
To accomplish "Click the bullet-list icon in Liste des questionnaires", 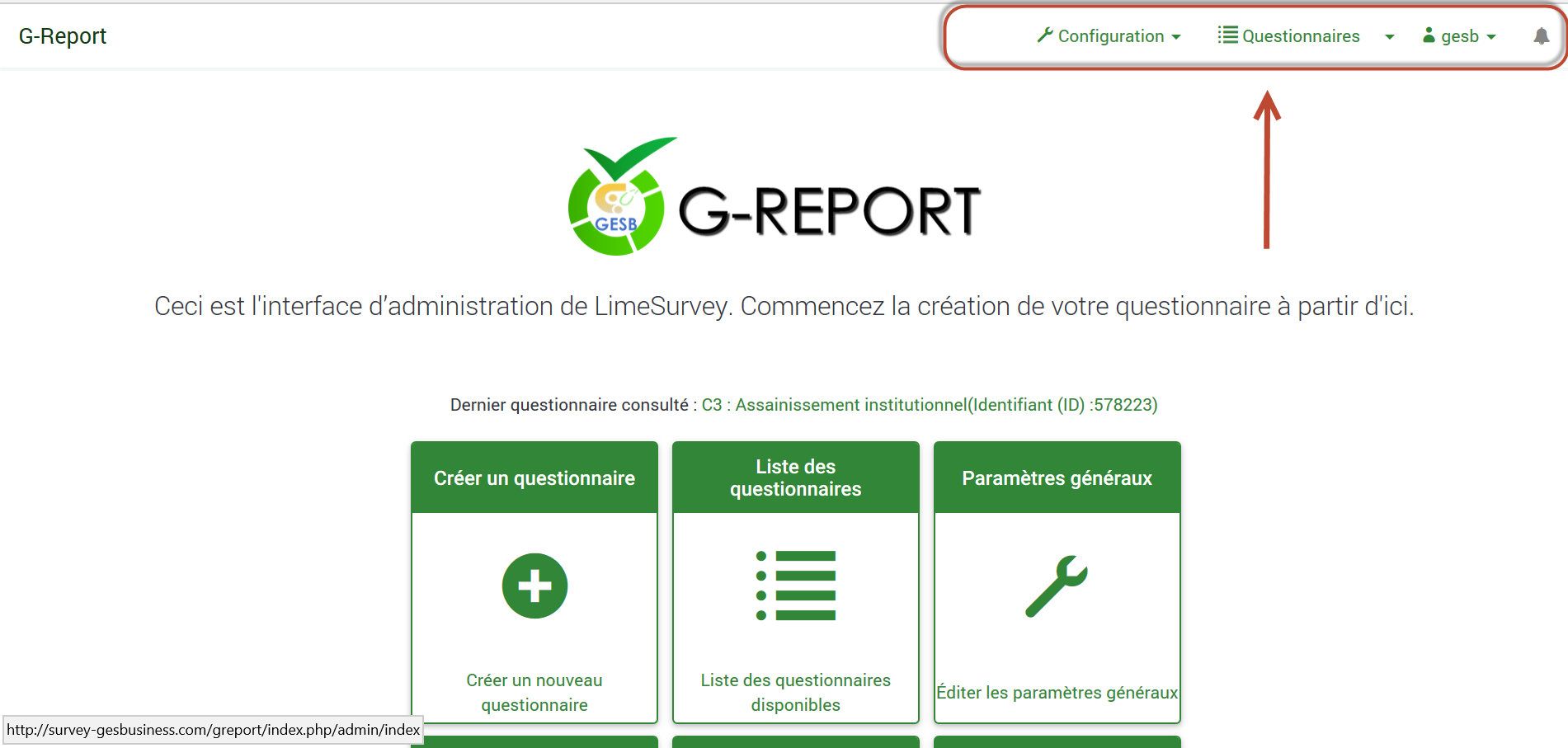I will (794, 586).
